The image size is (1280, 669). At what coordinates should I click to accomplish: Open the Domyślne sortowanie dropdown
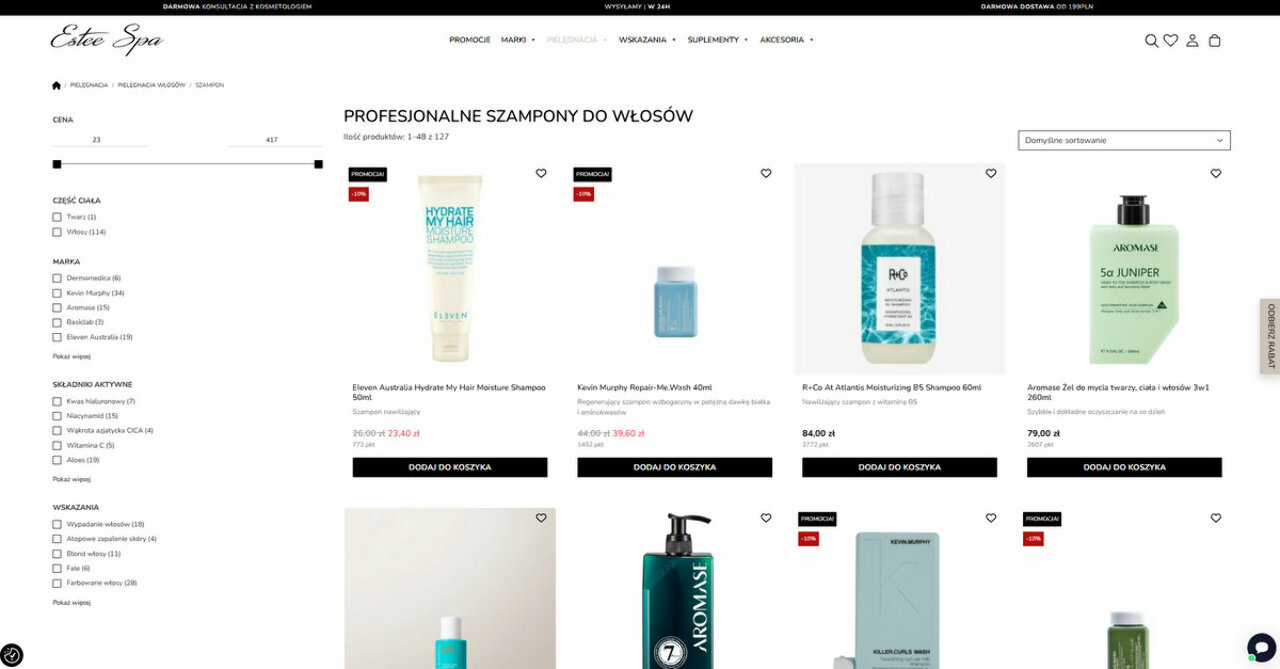(1124, 140)
